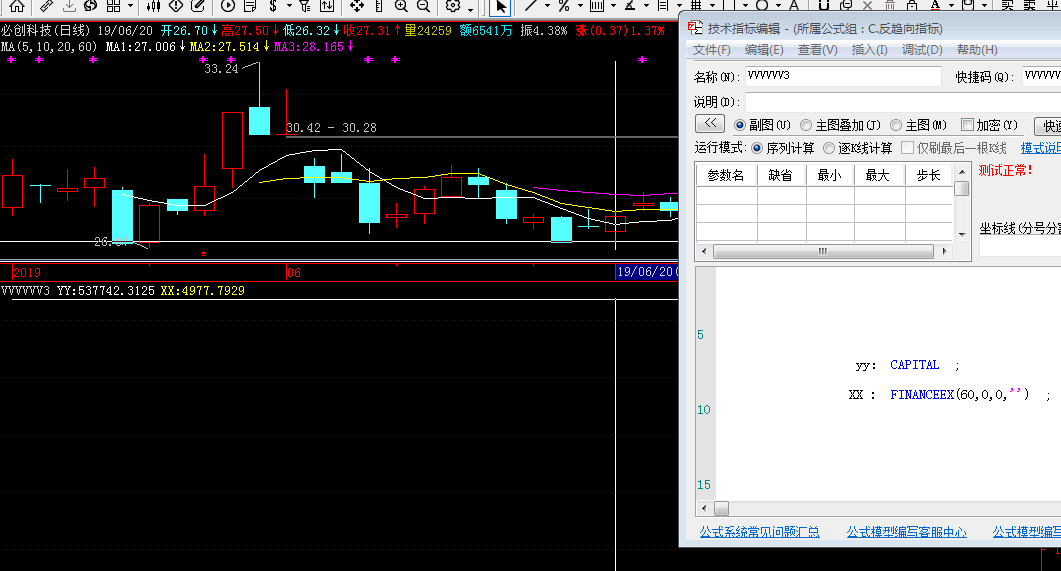Viewport: 1061px width, 571px height.
Task: Open 插入(I) menu in formula editor
Action: (x=870, y=50)
